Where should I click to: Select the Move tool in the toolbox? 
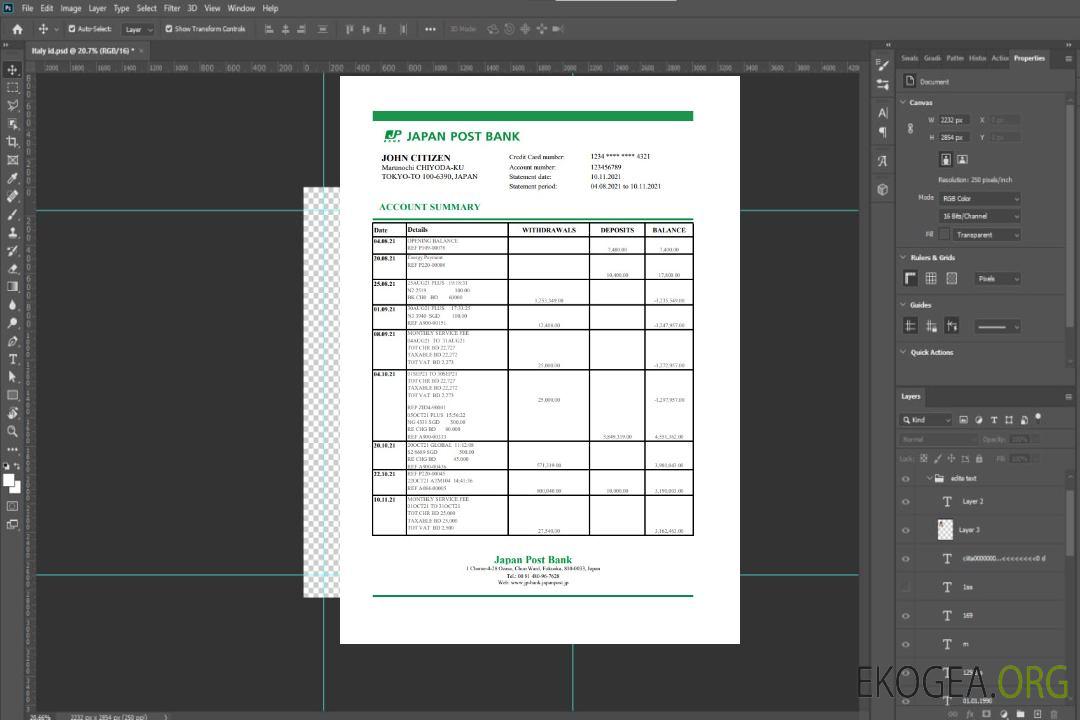(x=12, y=70)
